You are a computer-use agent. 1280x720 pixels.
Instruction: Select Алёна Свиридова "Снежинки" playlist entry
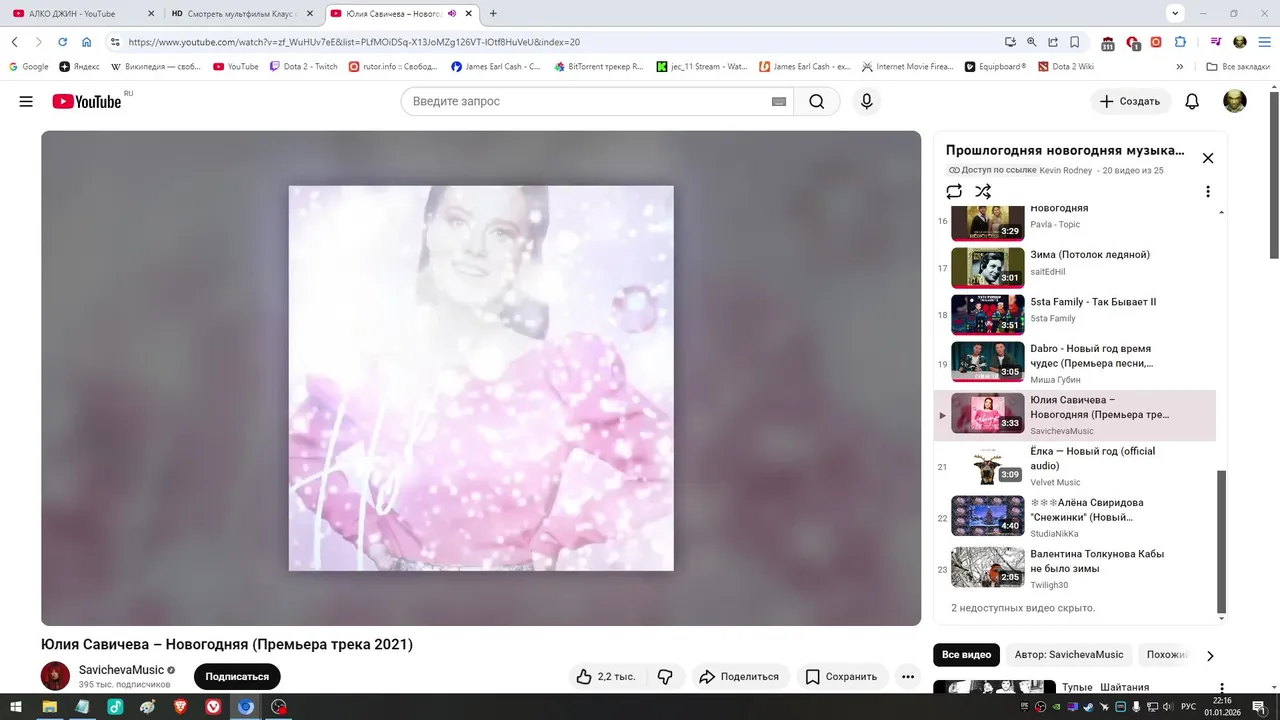(1075, 517)
